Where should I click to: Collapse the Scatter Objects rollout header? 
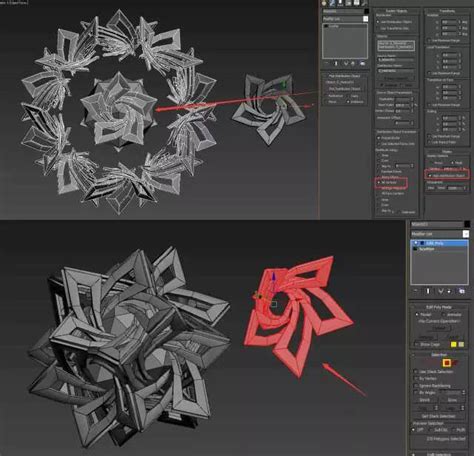(x=397, y=11)
